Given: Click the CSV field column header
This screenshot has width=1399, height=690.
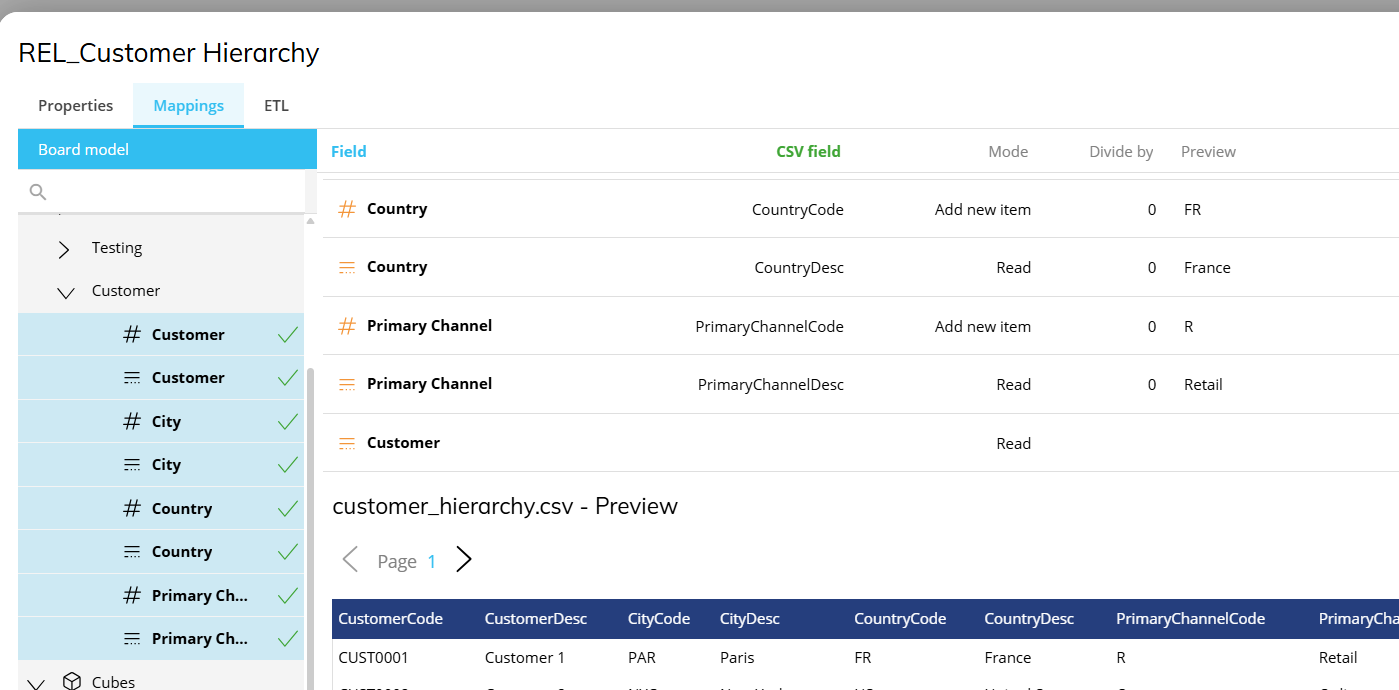Looking at the screenshot, I should pos(808,152).
